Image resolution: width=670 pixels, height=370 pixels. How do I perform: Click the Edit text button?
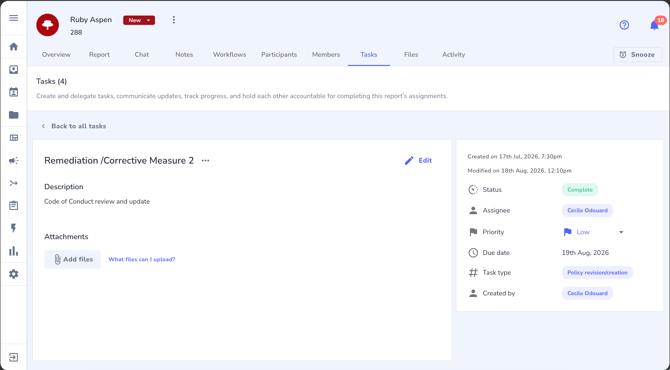point(425,161)
